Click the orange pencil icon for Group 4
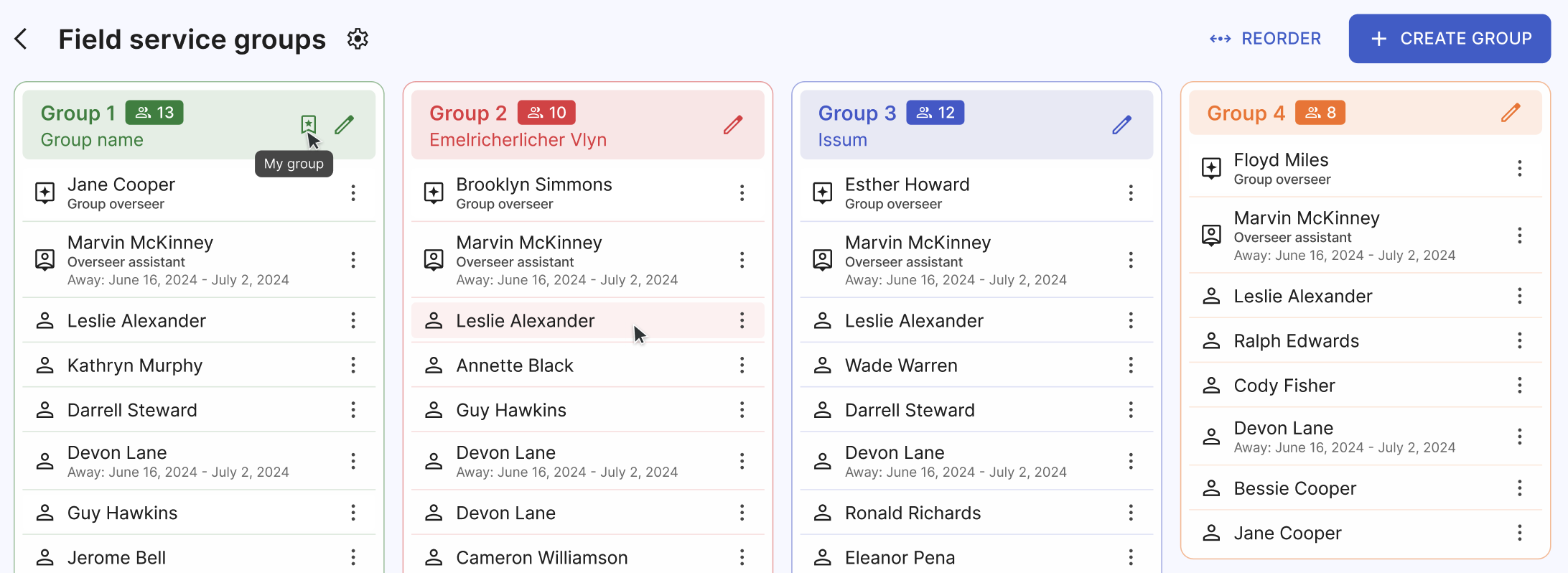 [1511, 113]
